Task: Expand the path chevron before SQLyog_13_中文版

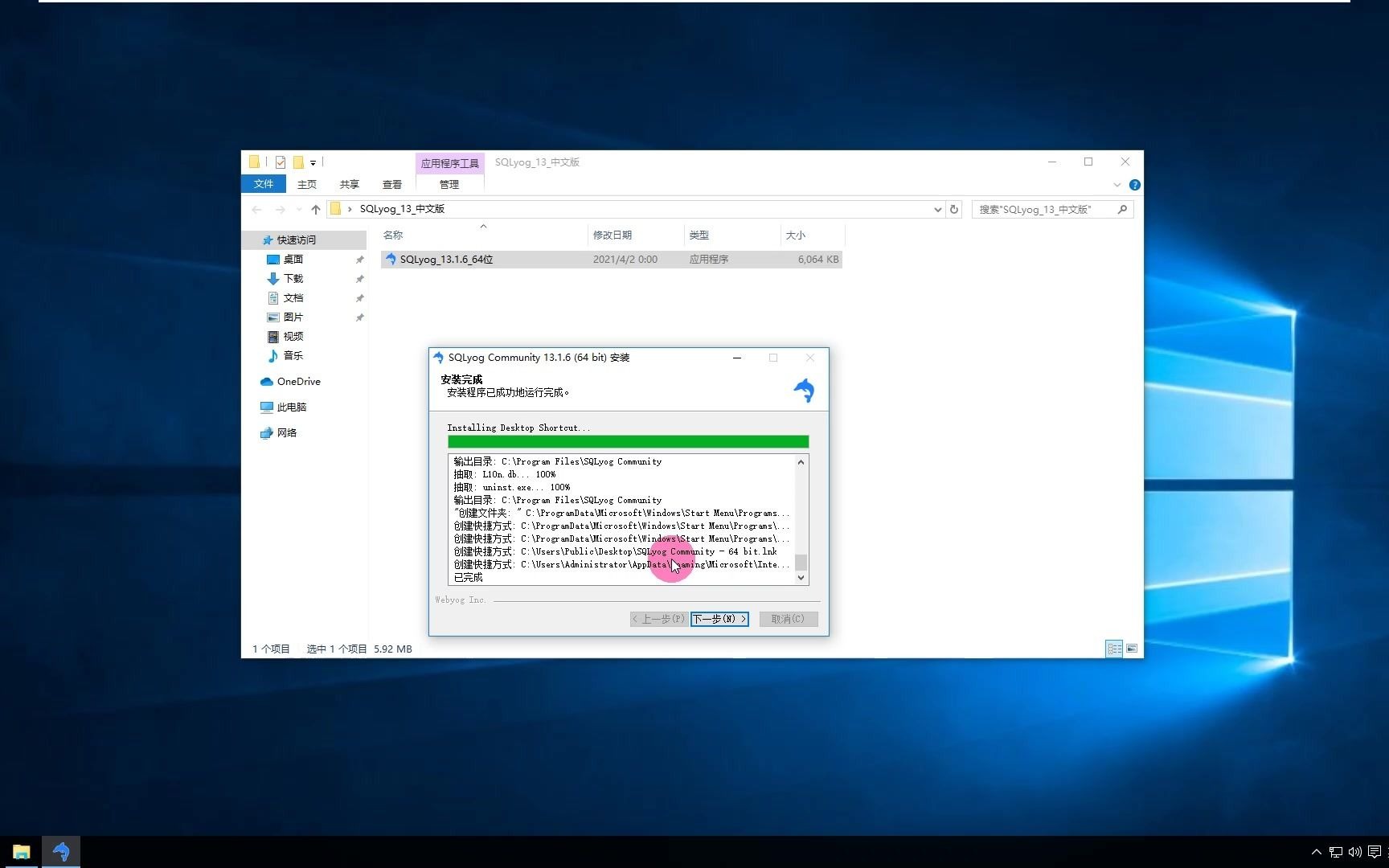Action: tap(350, 209)
